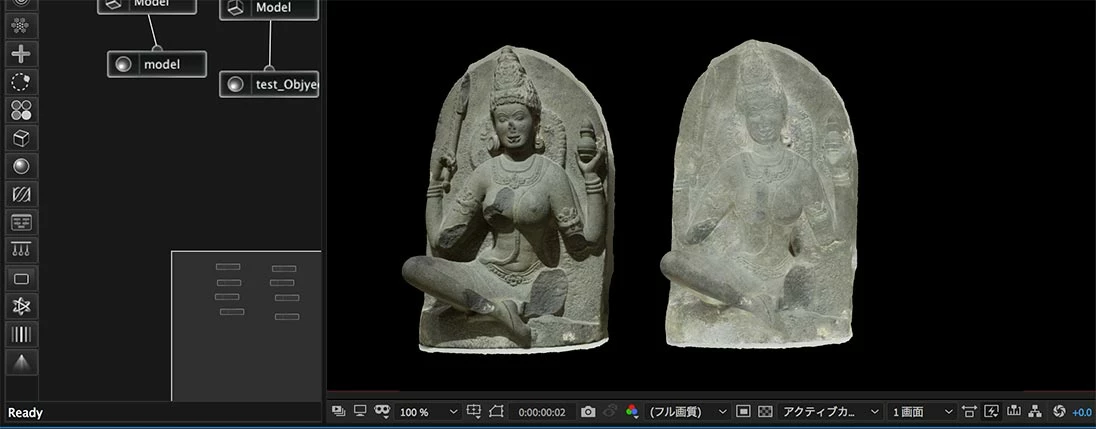Click the 'Ready' status text
This screenshot has height=429, width=1096.
[25, 413]
